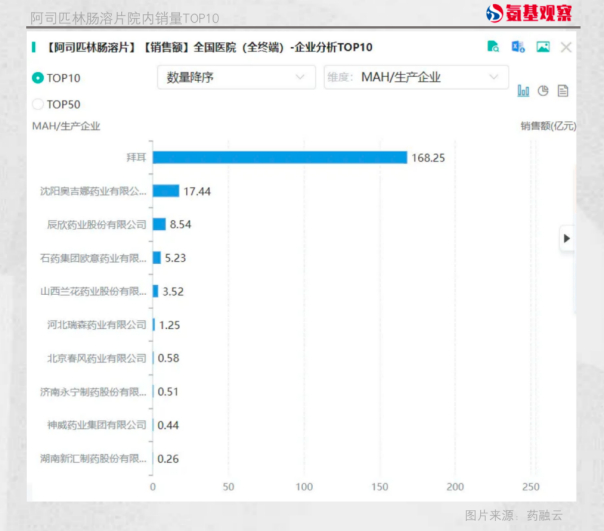604x531 pixels.
Task: Switch to bar chart view
Action: [523, 91]
